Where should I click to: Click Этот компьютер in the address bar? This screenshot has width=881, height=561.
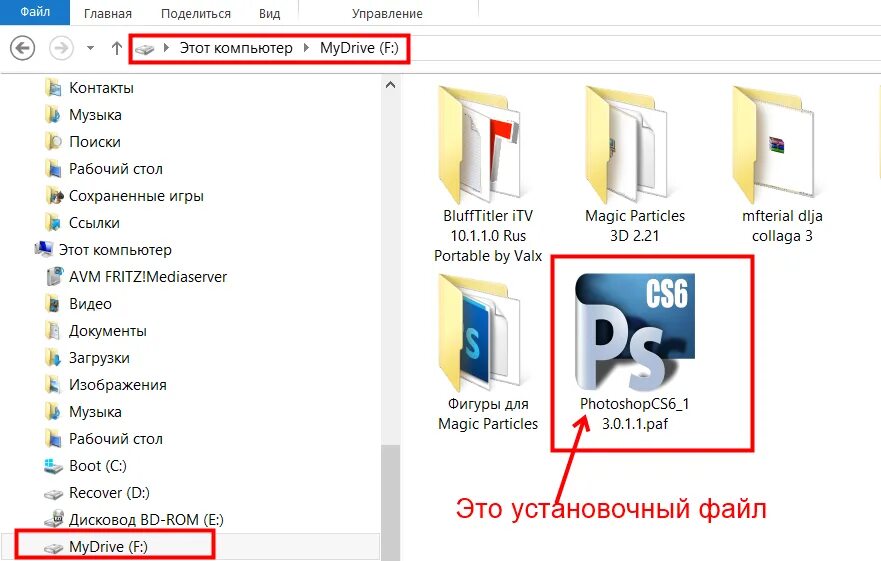(x=236, y=48)
